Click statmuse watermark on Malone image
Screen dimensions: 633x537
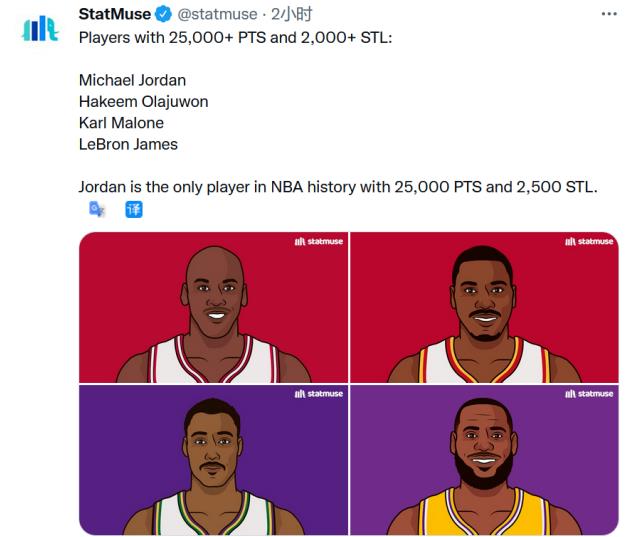[319, 394]
